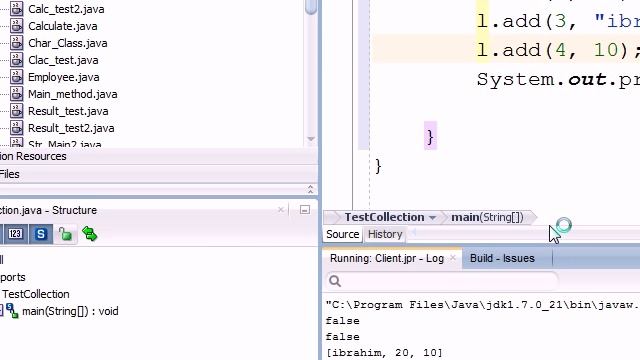Open Running: Client.jpr - Log tab
Screen dimensions: 640x360
(x=387, y=258)
